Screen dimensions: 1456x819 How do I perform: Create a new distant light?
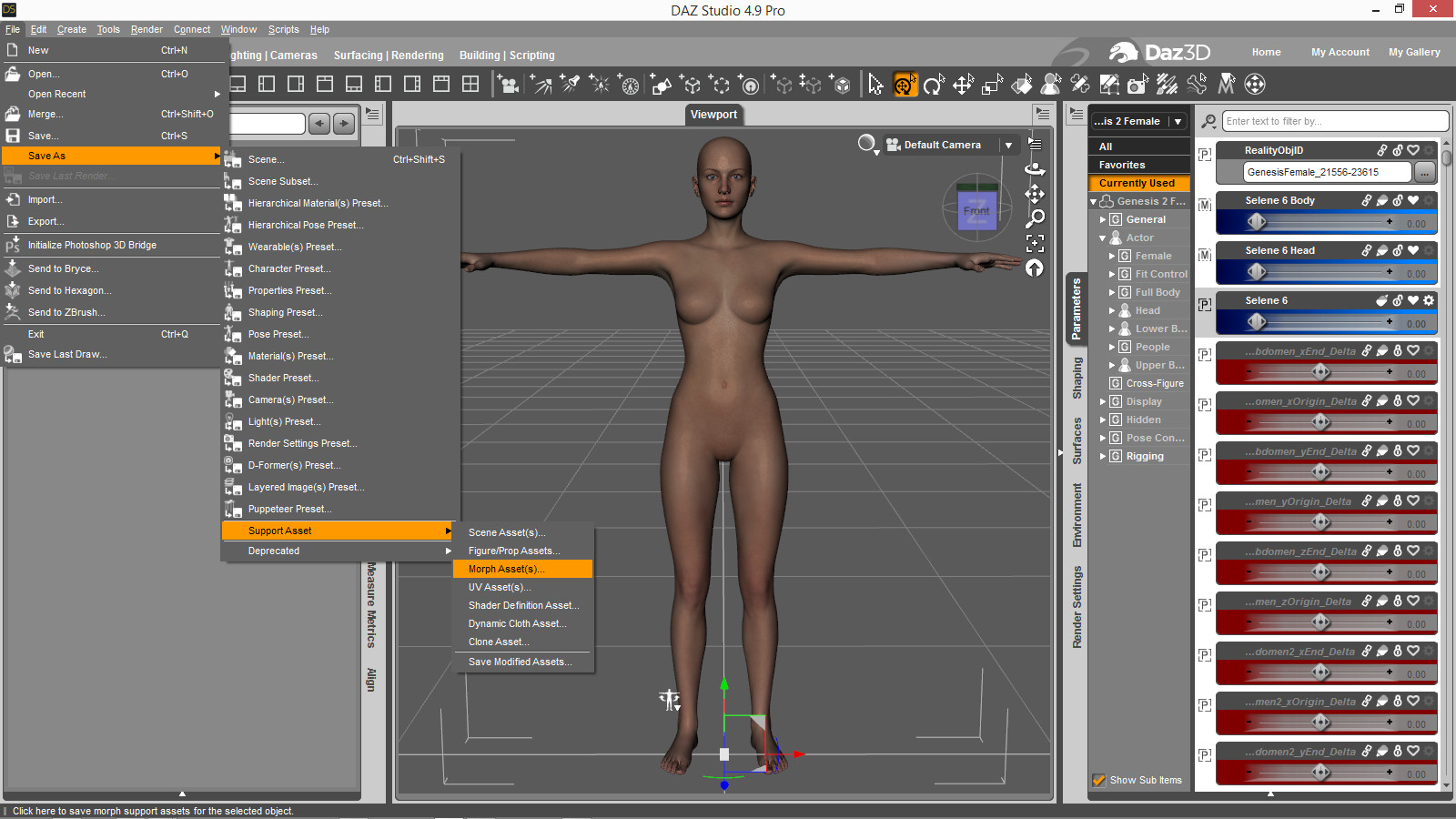coord(541,85)
